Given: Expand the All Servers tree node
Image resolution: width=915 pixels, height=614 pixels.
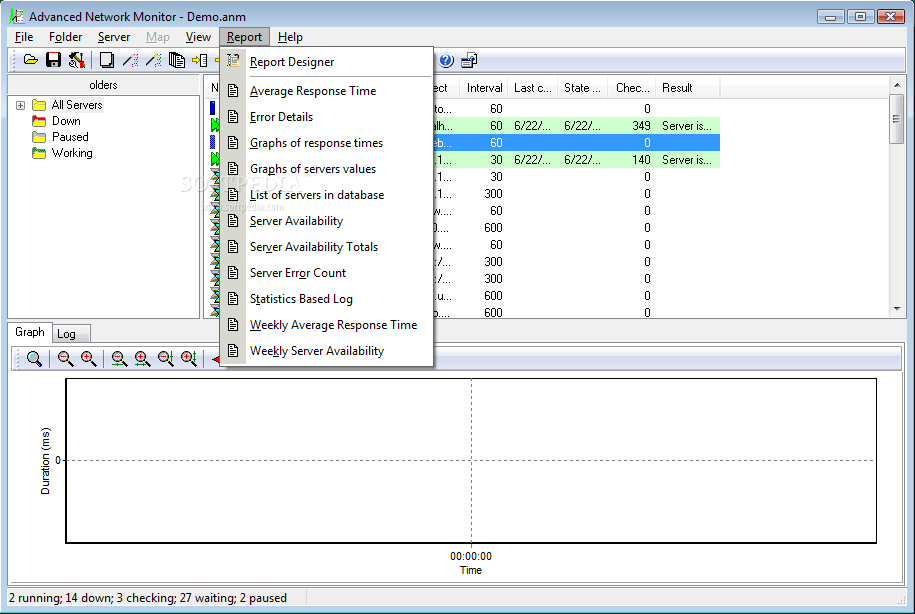Looking at the screenshot, I should (x=20, y=105).
